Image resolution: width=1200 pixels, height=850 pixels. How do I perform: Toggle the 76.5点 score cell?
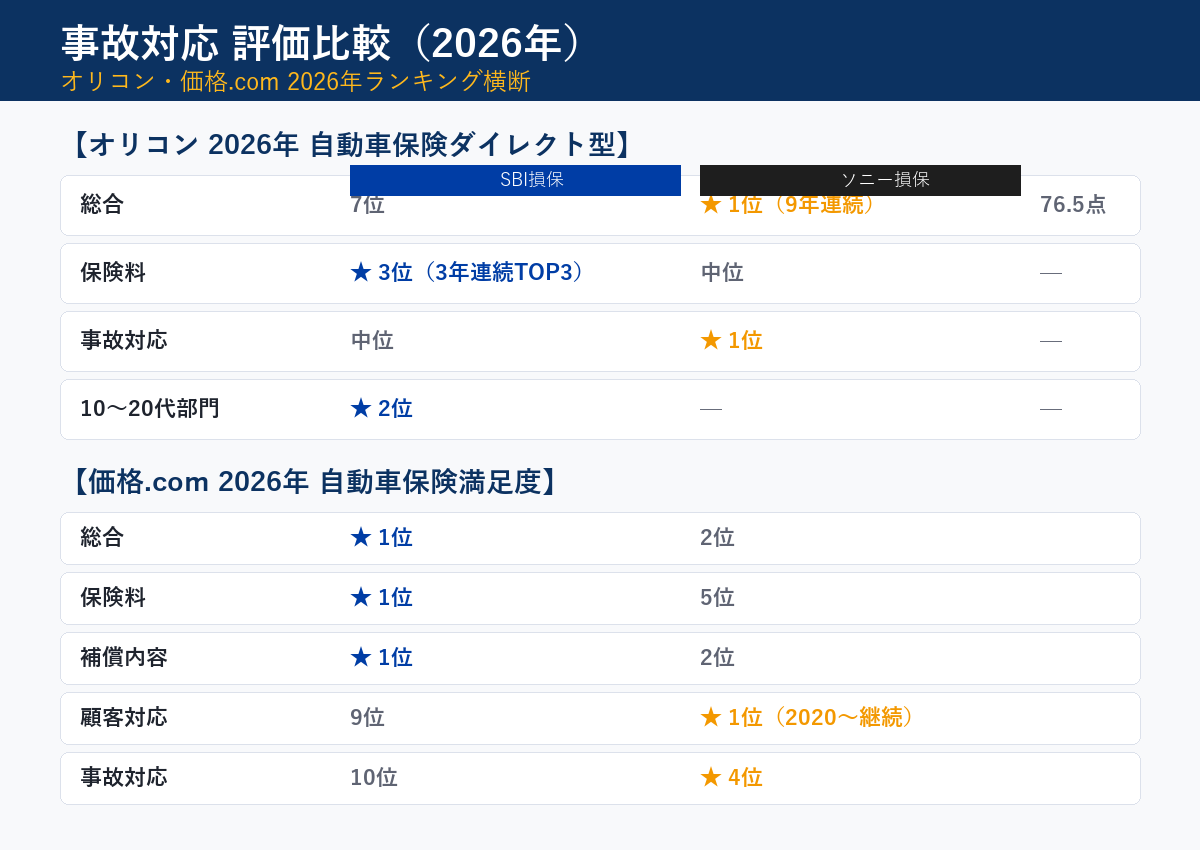tap(1073, 204)
